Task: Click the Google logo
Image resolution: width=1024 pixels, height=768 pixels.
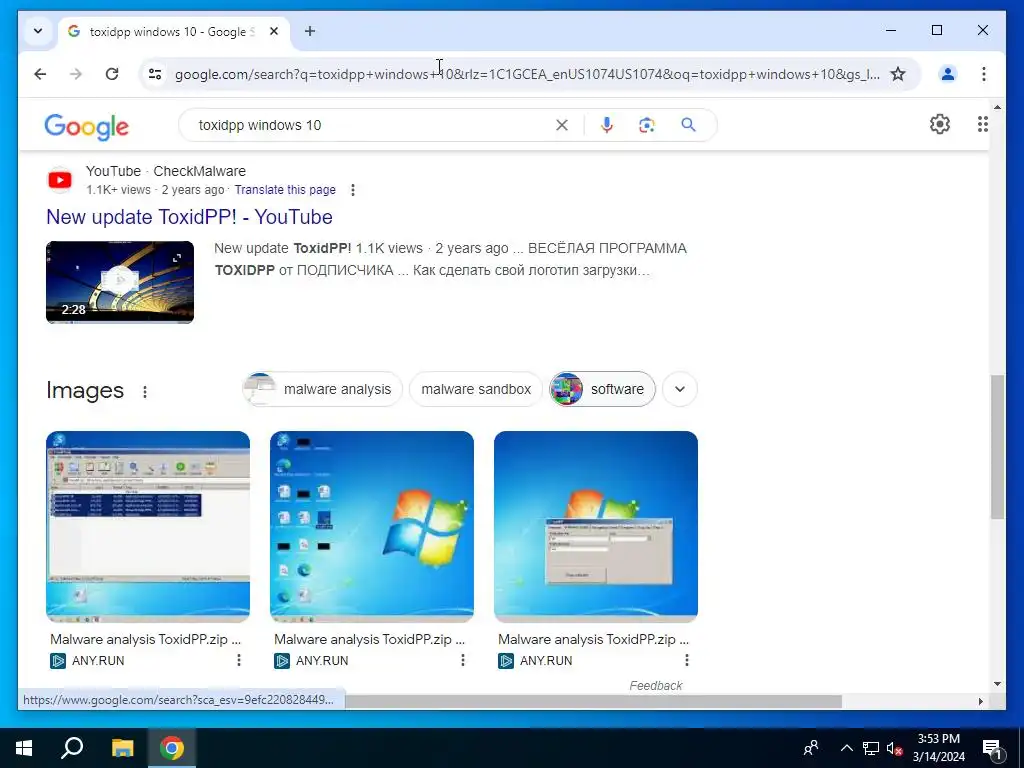Action: point(86,126)
